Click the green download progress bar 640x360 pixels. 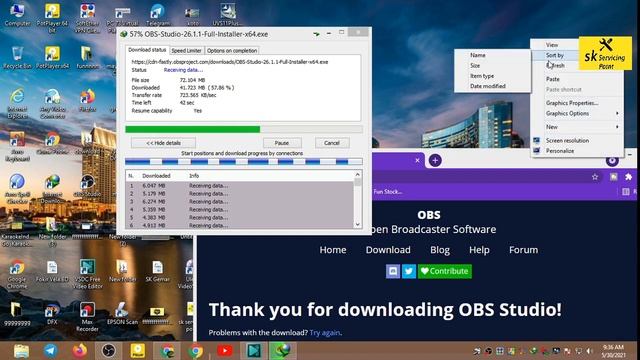coord(244,129)
